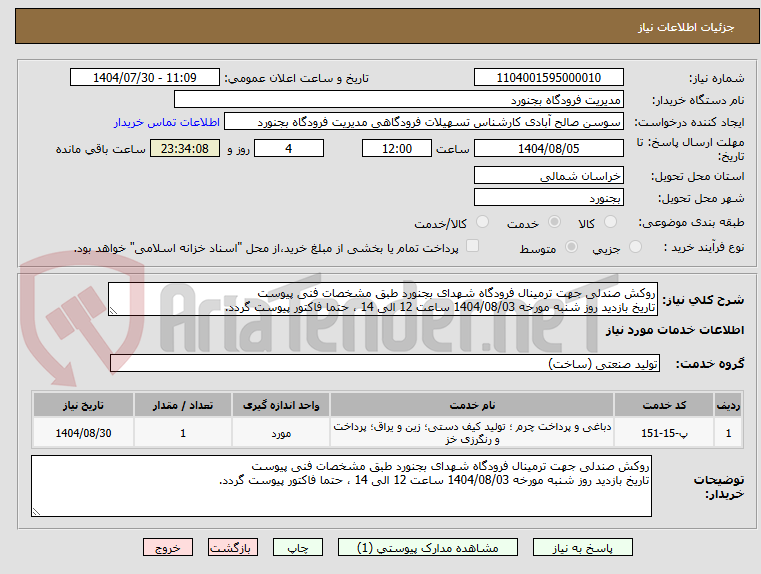Select the جزیی purchase type radio
Viewport: 761px width, 574px height.
(635, 247)
